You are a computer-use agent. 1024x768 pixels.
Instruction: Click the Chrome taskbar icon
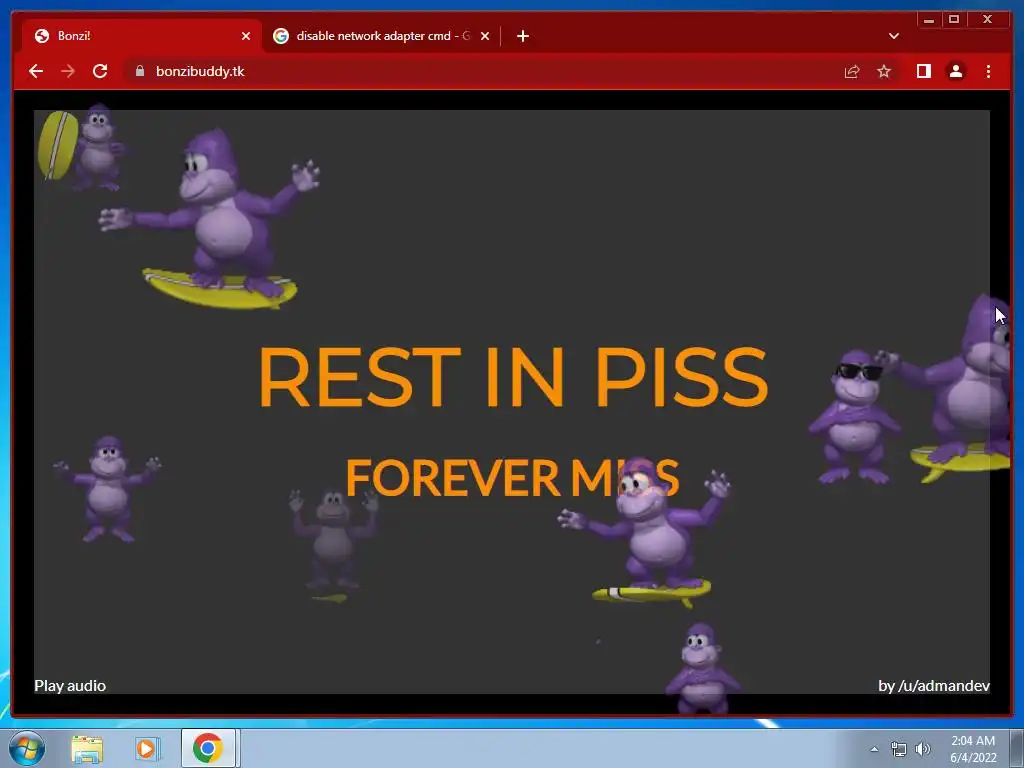[208, 748]
